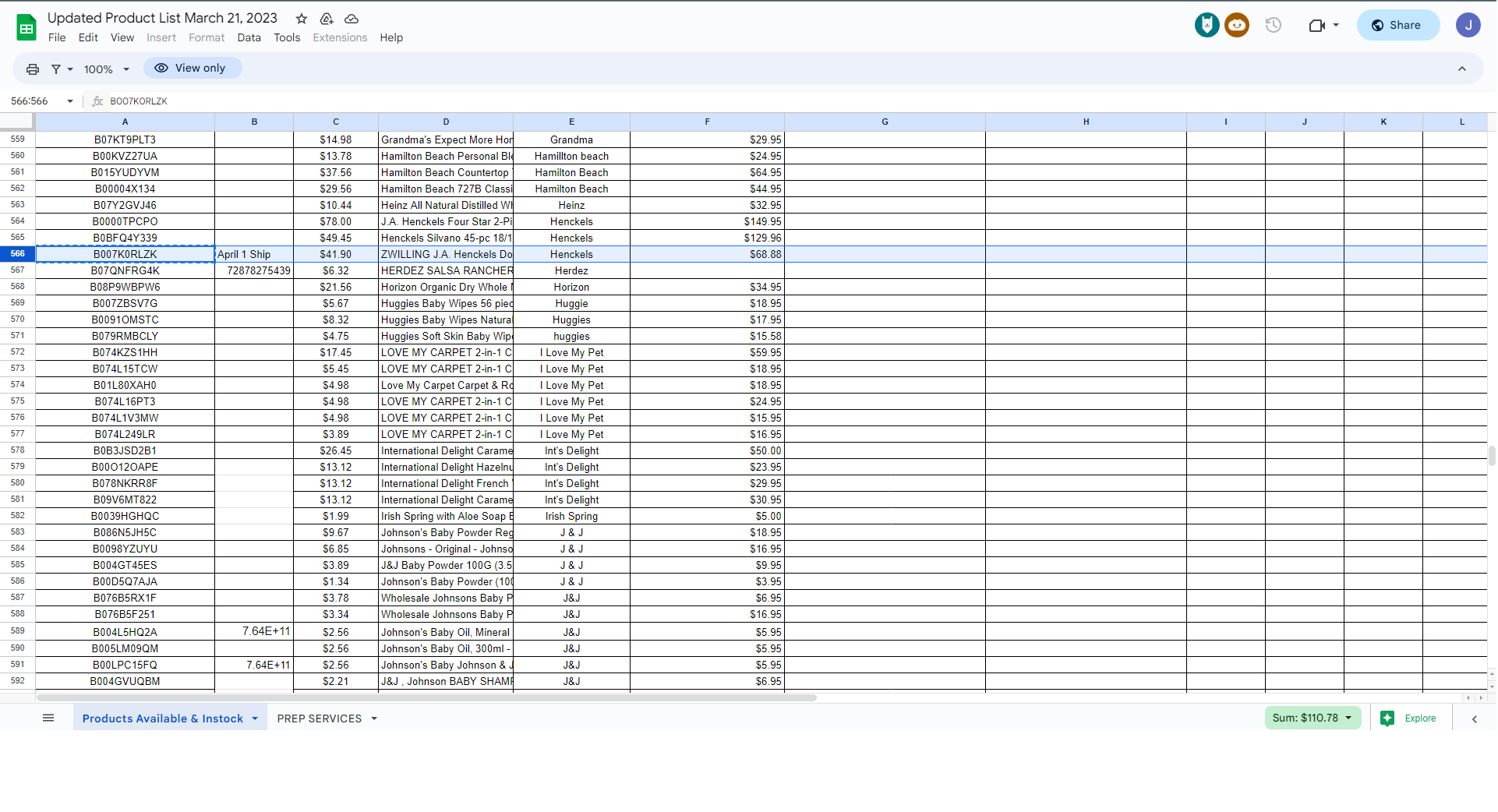Screen dimensions: 1498x812
Task: Click the 7.64E+11 cell in row 589
Action: point(254,631)
